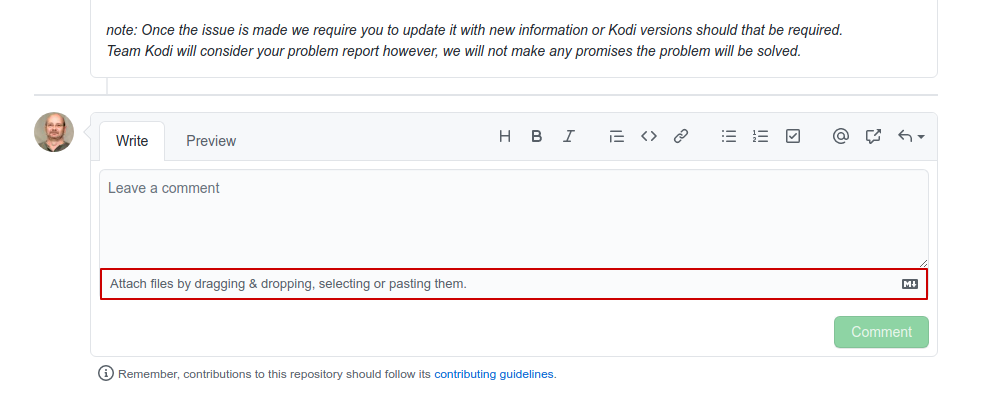Reference an issue or pull request icon
The width and height of the screenshot is (986, 419).
click(873, 136)
